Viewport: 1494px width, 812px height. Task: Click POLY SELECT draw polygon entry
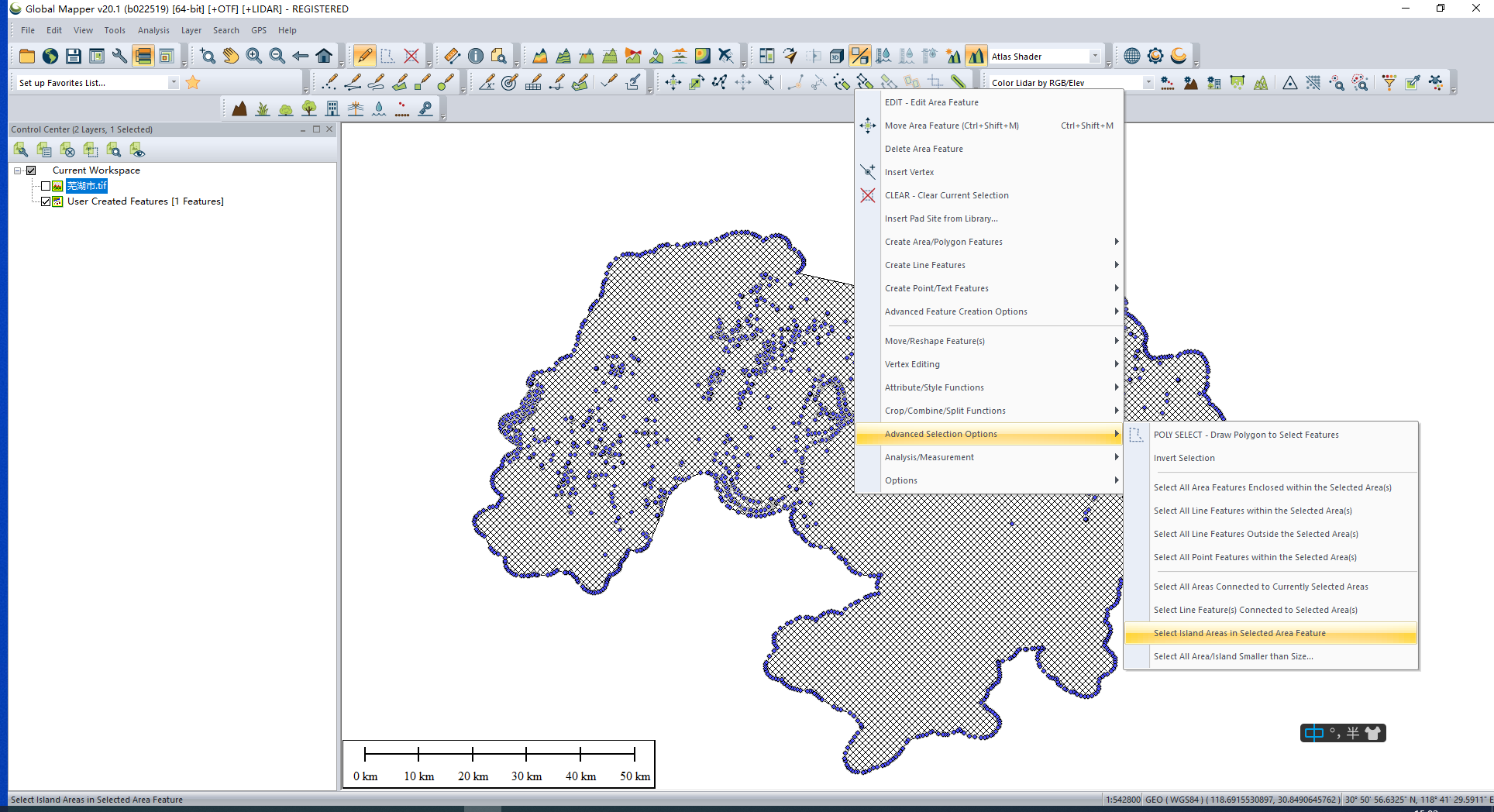(1271, 435)
